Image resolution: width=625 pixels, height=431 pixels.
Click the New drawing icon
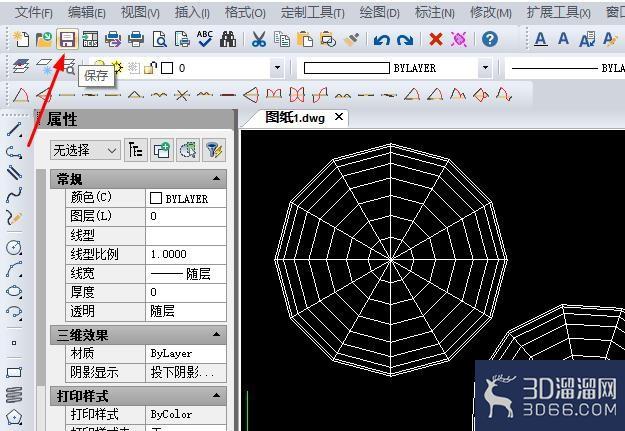coord(21,39)
